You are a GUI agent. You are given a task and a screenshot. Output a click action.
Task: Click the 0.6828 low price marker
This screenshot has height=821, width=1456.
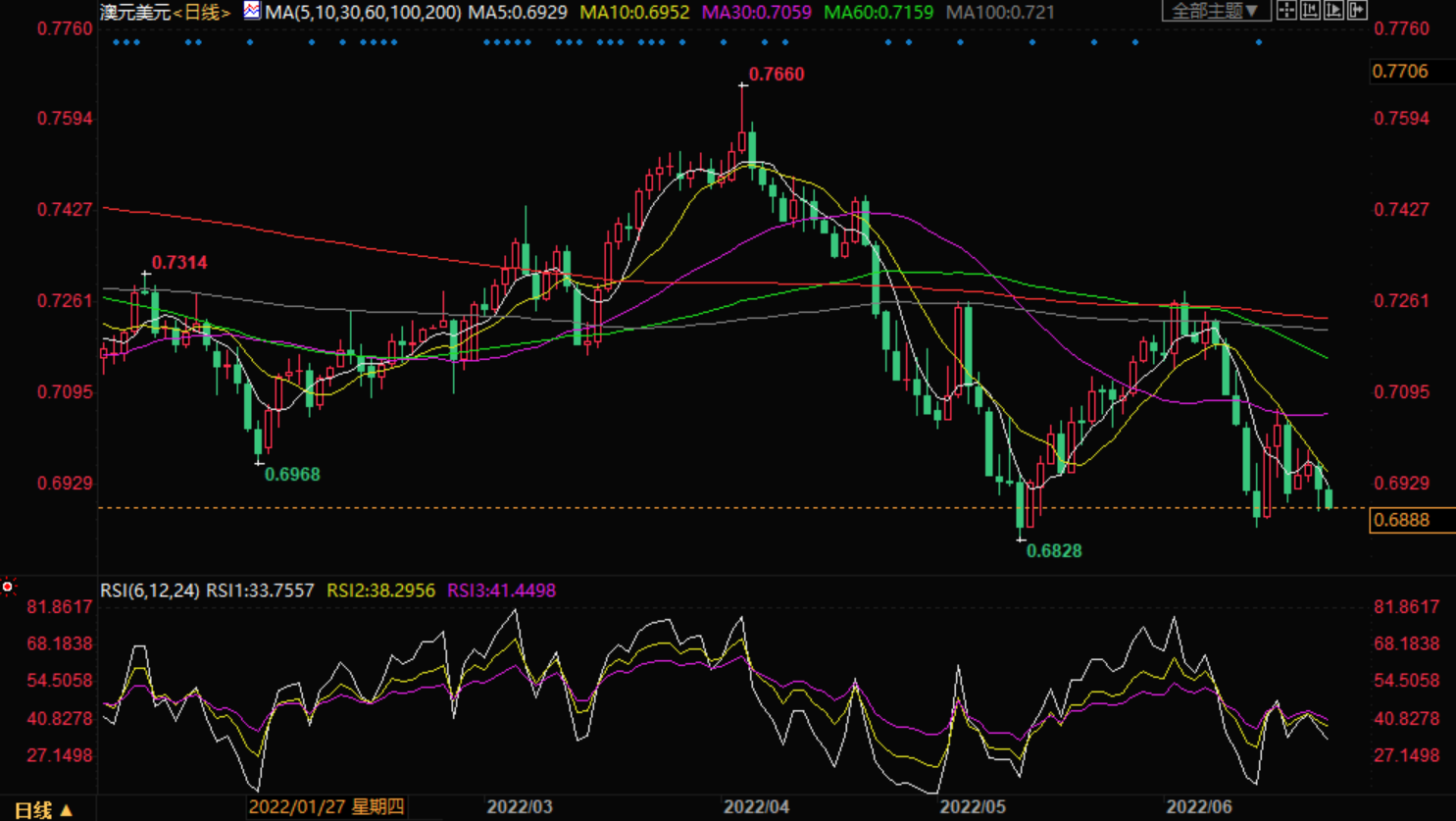[1053, 551]
